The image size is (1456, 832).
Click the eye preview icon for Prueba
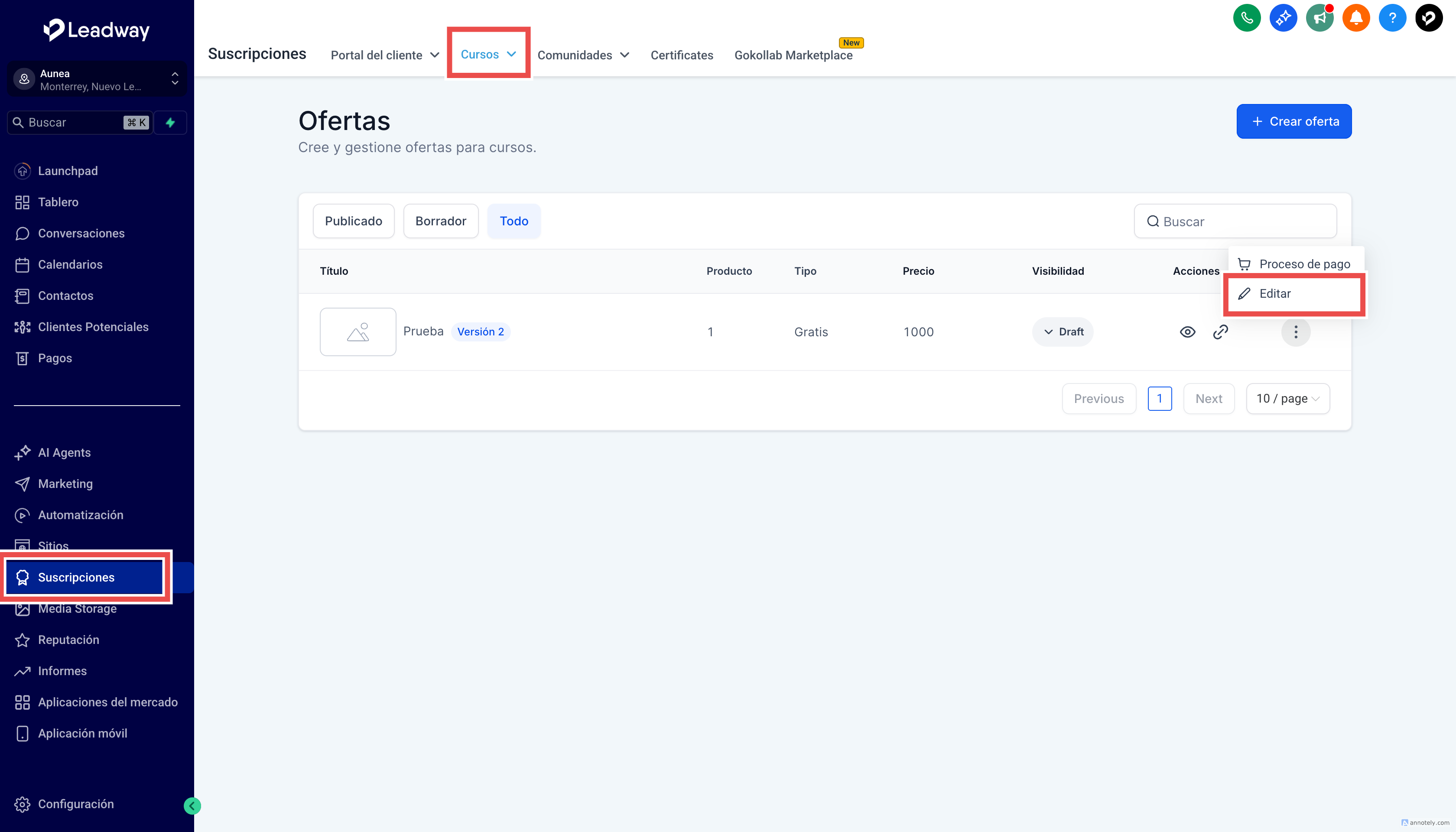coord(1187,332)
